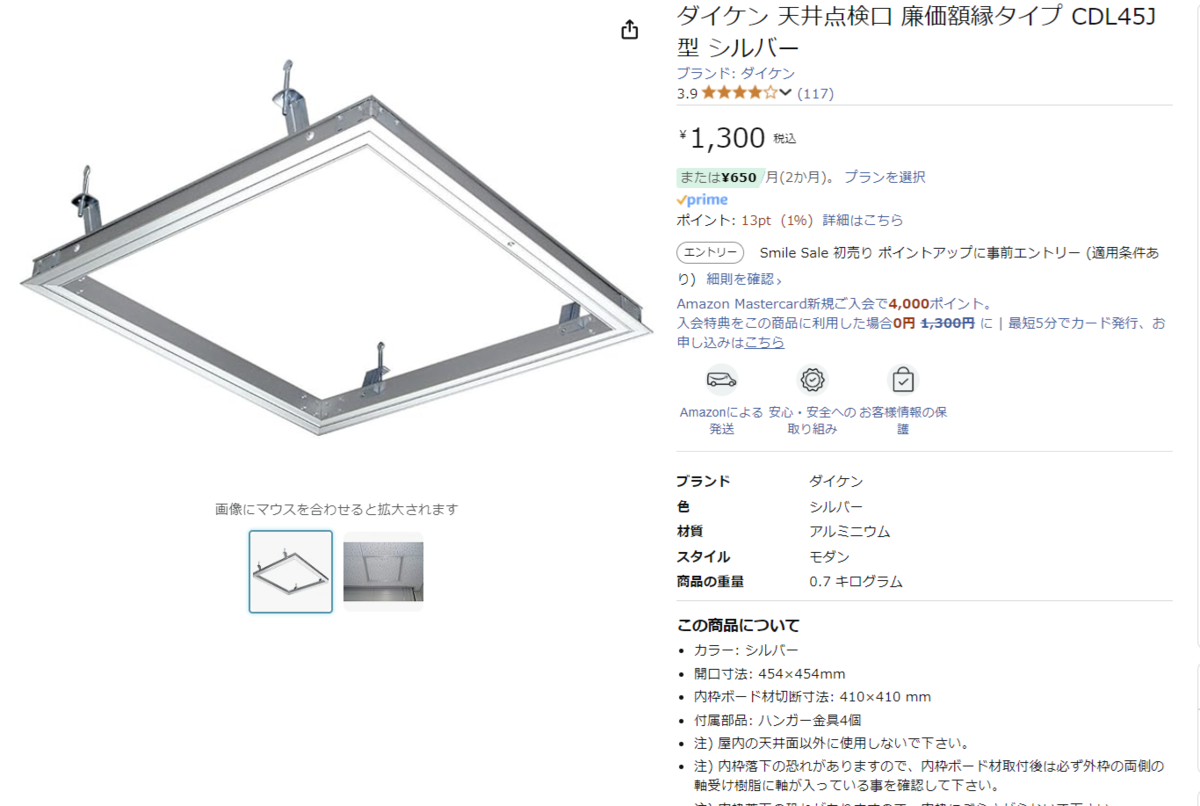Click the Amazon delivery truck icon
1200x806 pixels.
[x=721, y=380]
